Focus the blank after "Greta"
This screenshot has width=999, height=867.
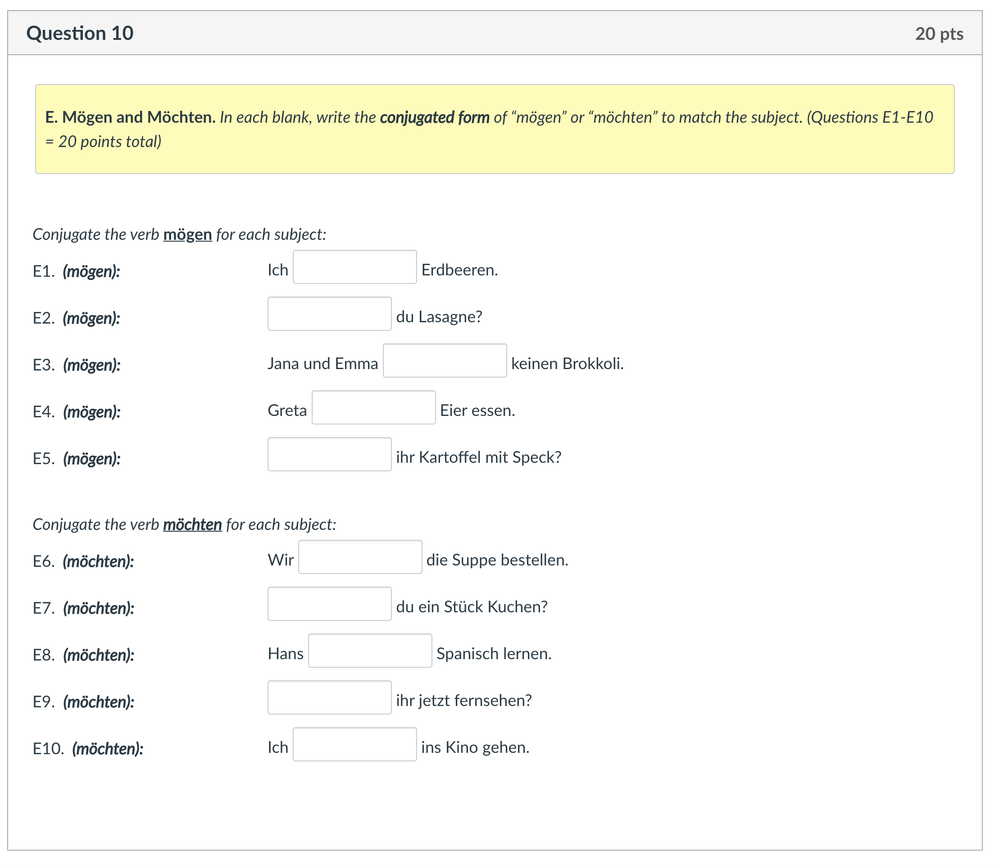(x=373, y=409)
